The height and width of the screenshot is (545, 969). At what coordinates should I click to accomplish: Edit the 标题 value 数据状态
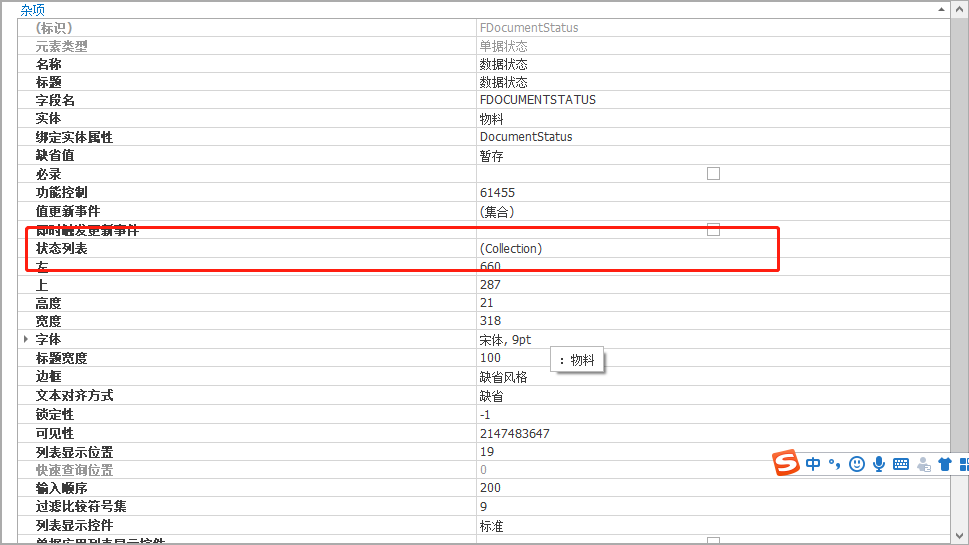[x=504, y=82]
